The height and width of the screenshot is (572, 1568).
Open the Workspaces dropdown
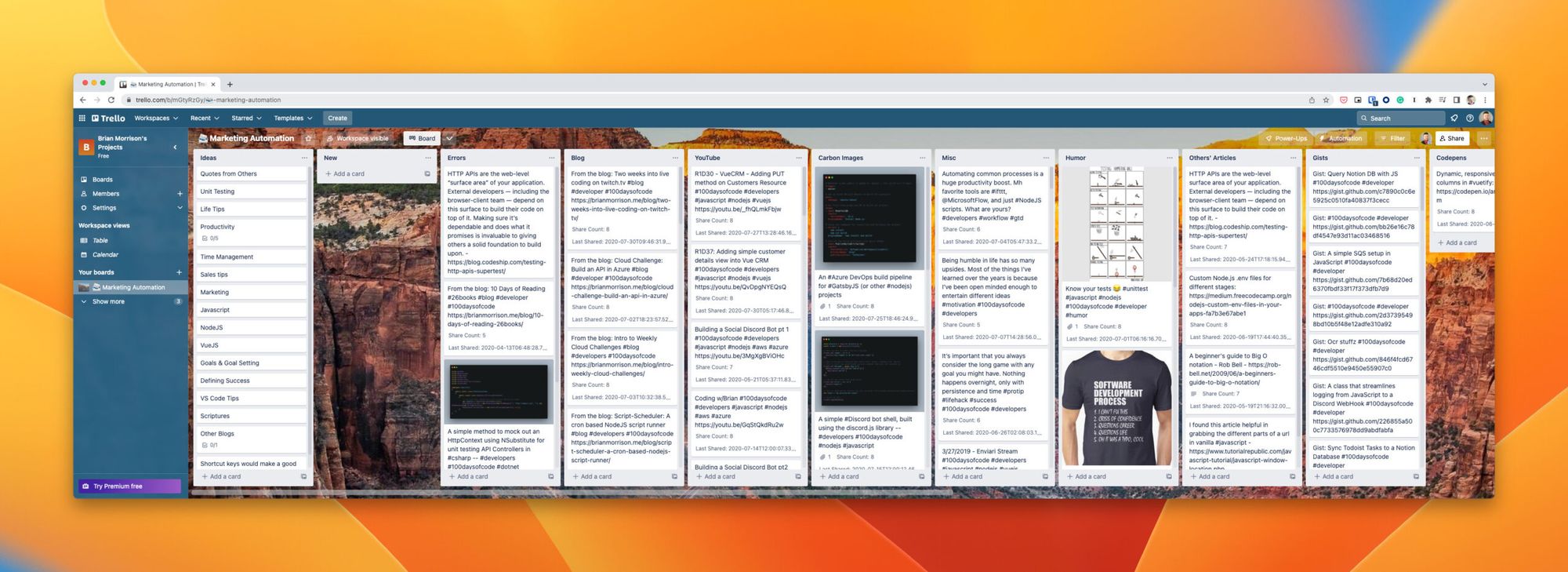[x=156, y=118]
